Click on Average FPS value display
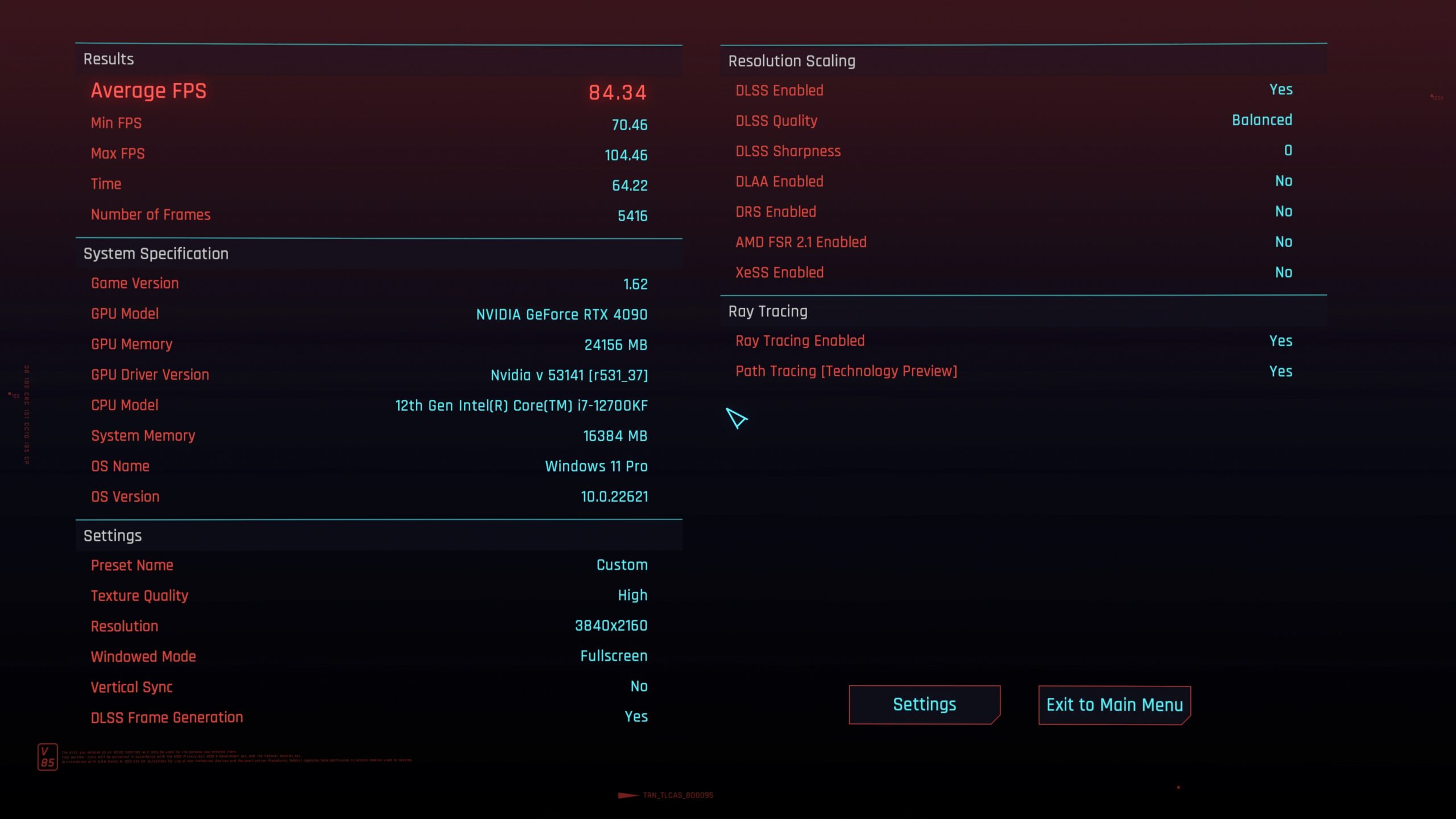The image size is (1456, 819). 616,91
